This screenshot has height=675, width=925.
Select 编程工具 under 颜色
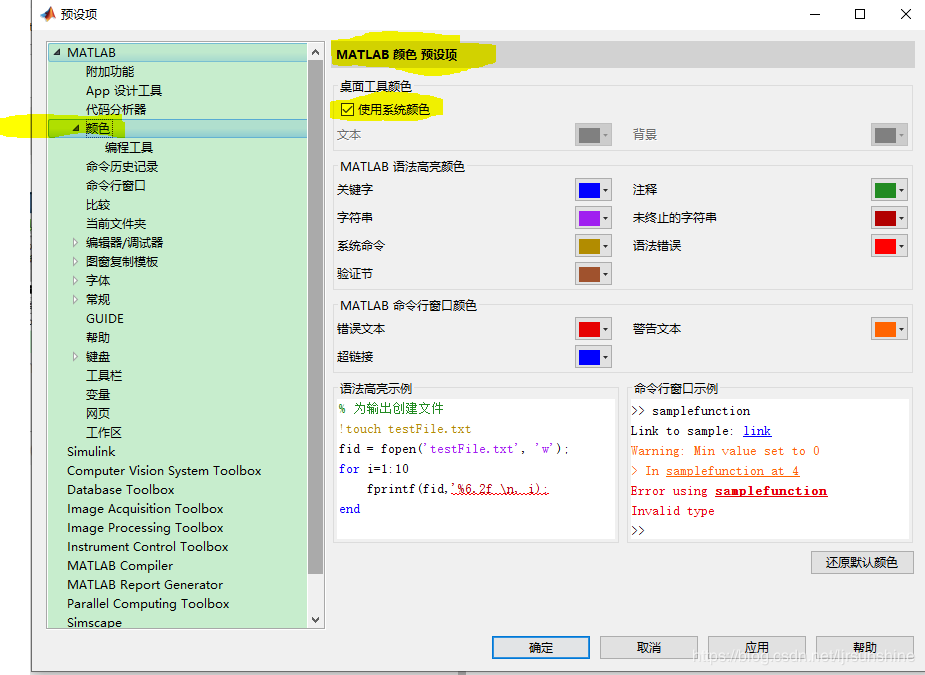(x=129, y=148)
